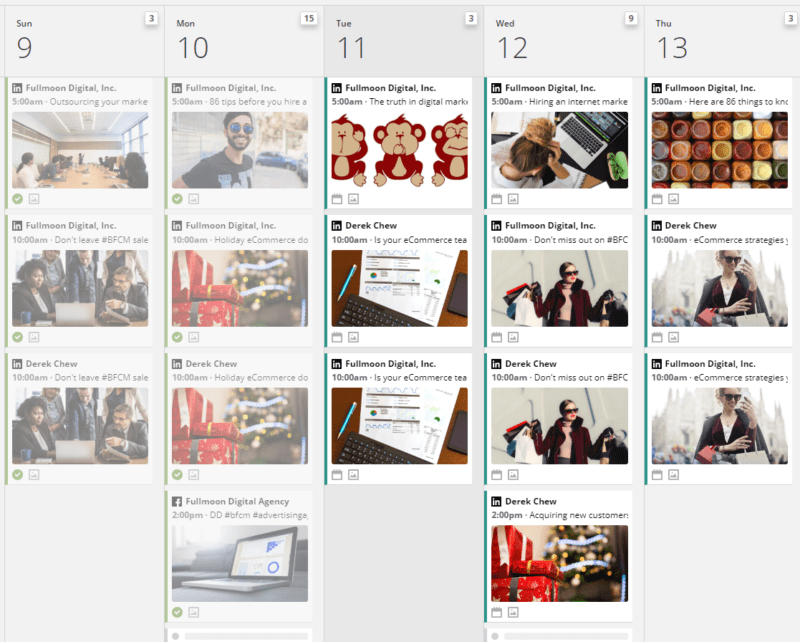This screenshot has width=800, height=642.
Task: Click green checkmark under the Facebook 2:00pm post
Action: (177, 612)
